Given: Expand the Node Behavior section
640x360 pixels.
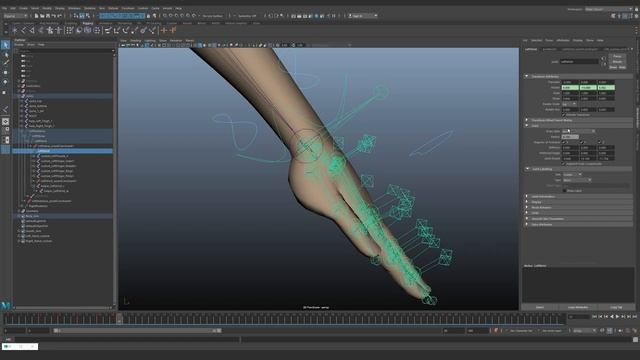Looking at the screenshot, I should point(527,207).
